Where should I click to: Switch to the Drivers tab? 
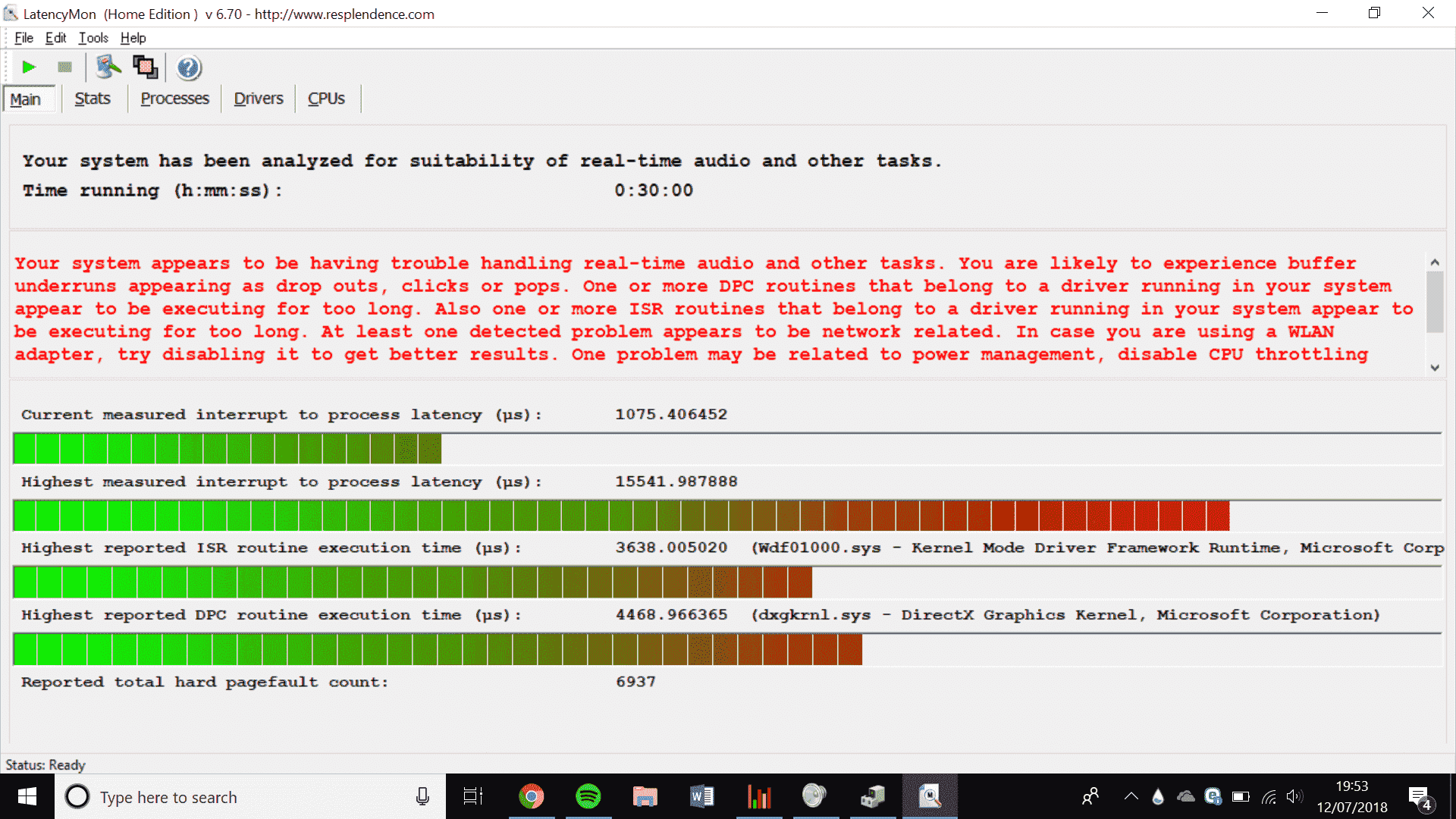tap(258, 99)
